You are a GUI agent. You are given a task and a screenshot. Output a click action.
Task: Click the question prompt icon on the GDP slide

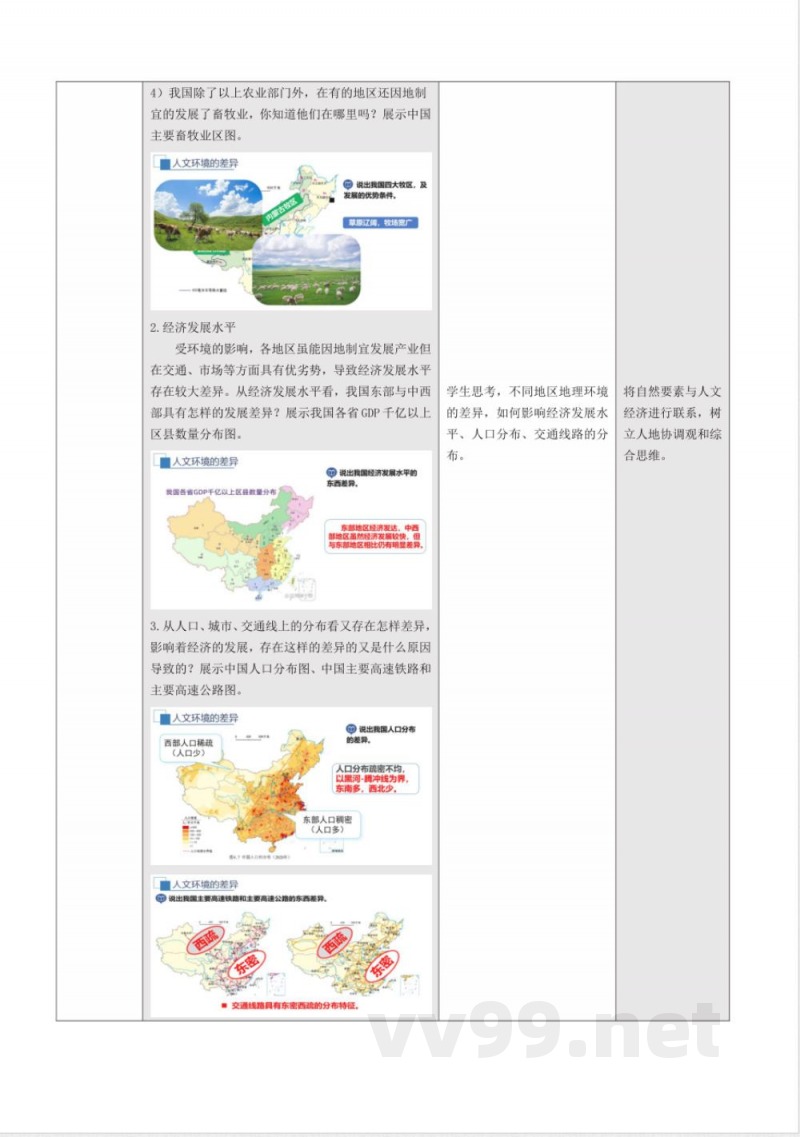(x=330, y=471)
